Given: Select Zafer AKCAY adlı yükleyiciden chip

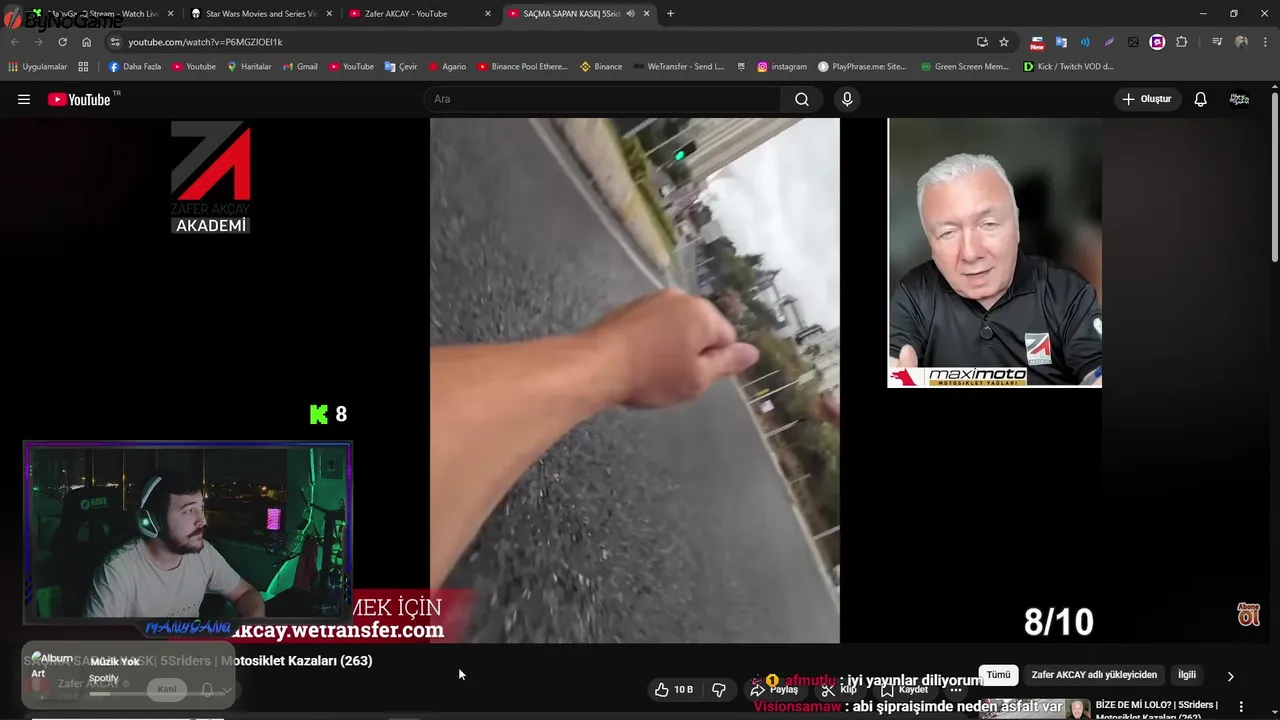Looking at the screenshot, I should point(1094,675).
